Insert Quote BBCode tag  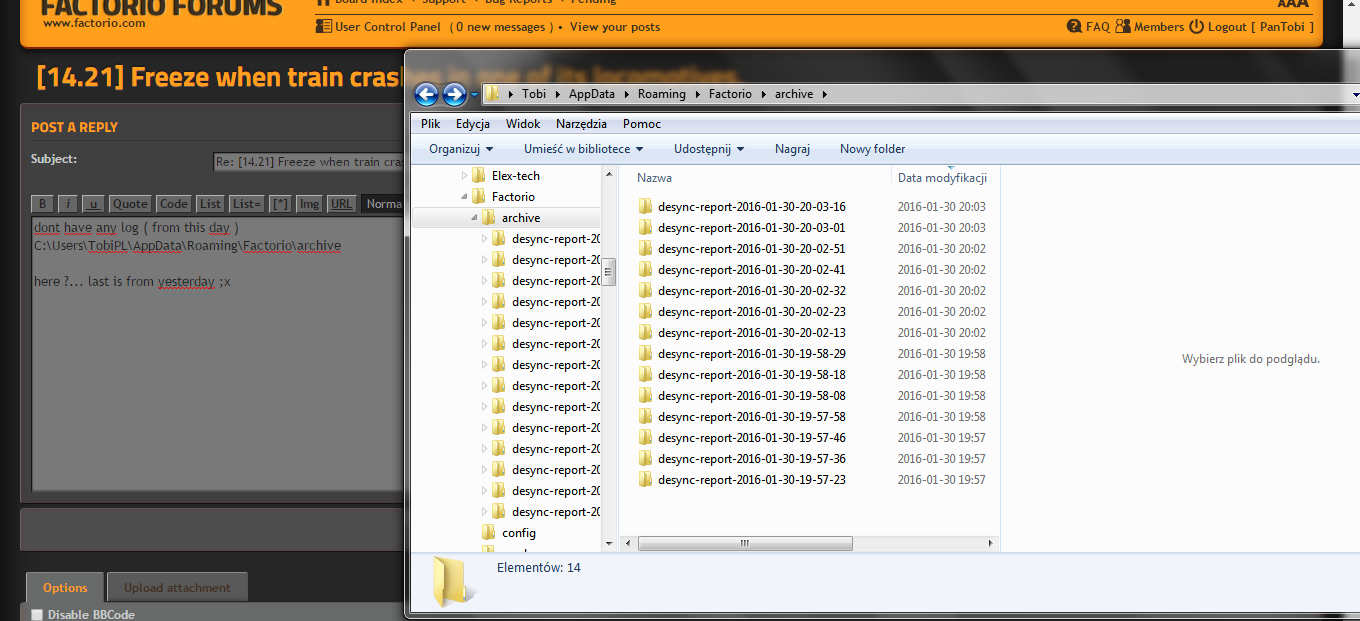pyautogui.click(x=130, y=203)
